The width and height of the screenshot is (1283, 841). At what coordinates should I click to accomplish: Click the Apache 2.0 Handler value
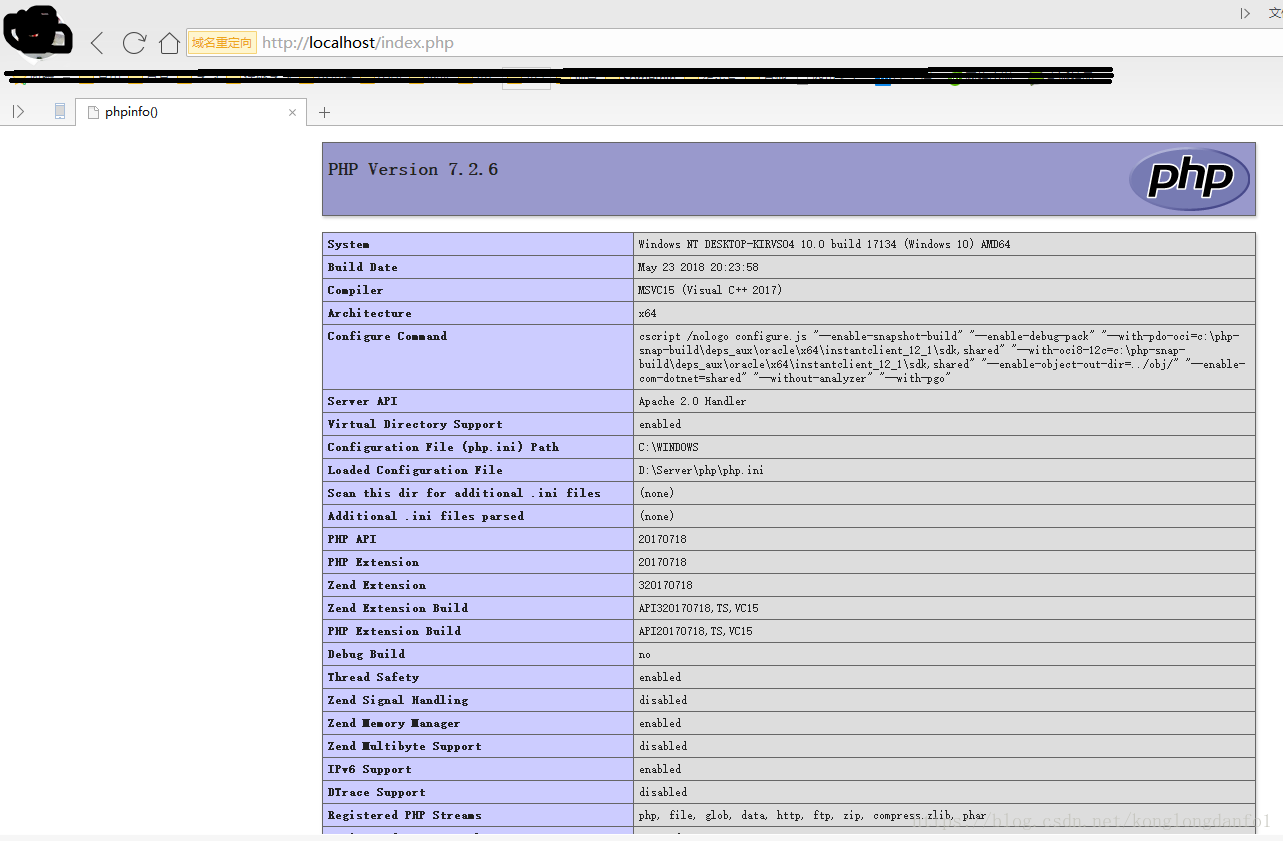(x=692, y=401)
